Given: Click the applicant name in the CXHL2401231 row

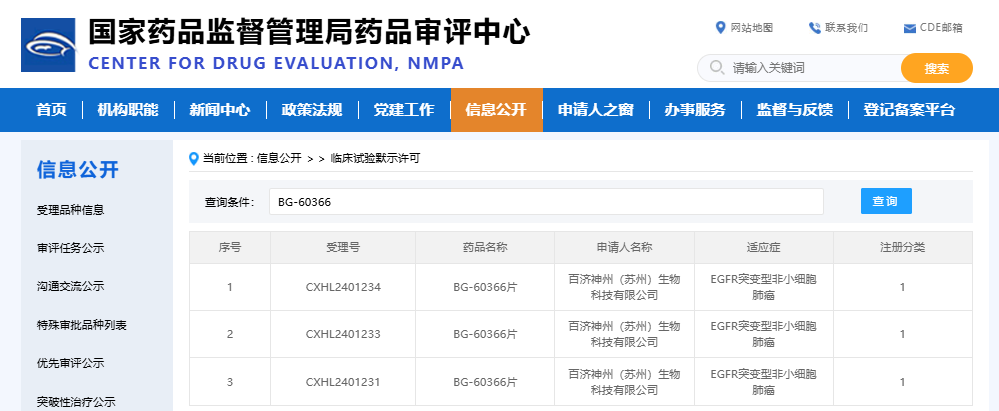Looking at the screenshot, I should point(624,382).
